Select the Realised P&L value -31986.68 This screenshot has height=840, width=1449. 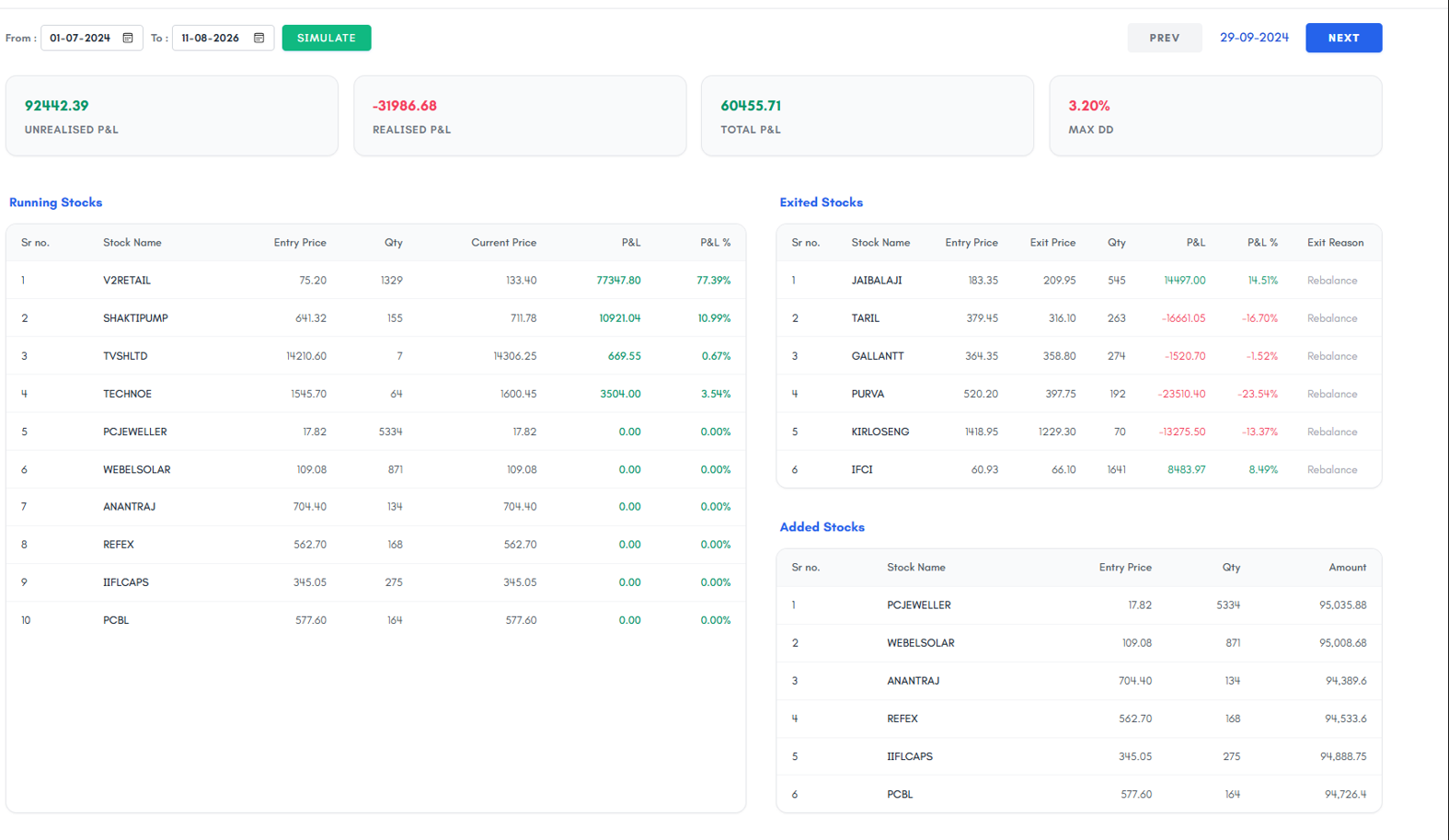tap(405, 106)
